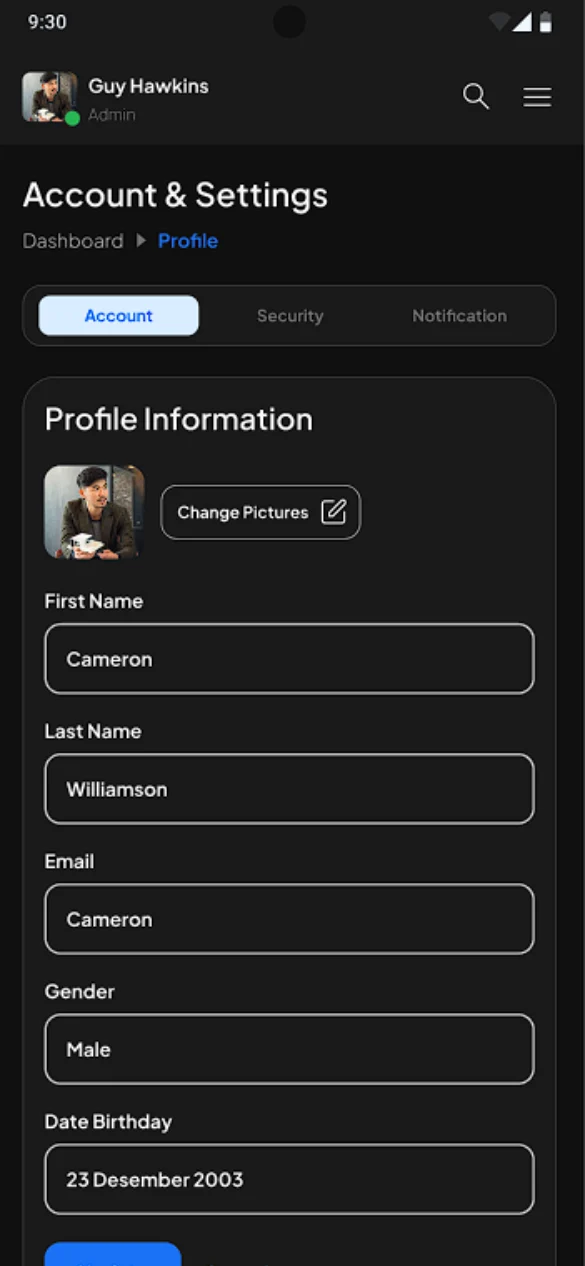585x1266 pixels.
Task: Click the Last Name field showing Williamson
Action: (289, 789)
